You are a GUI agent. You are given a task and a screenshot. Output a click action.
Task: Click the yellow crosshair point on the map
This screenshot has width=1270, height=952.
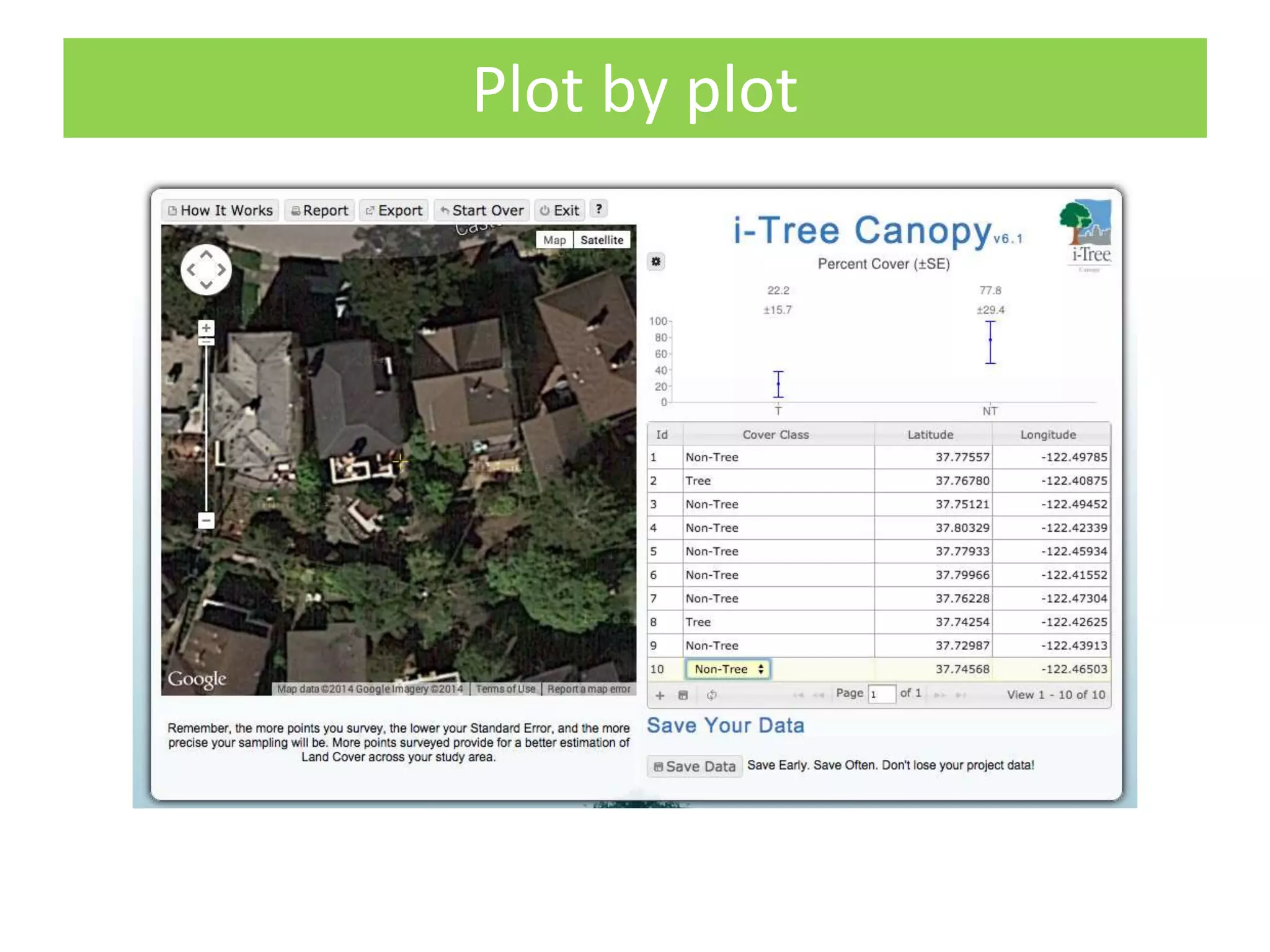(x=401, y=462)
